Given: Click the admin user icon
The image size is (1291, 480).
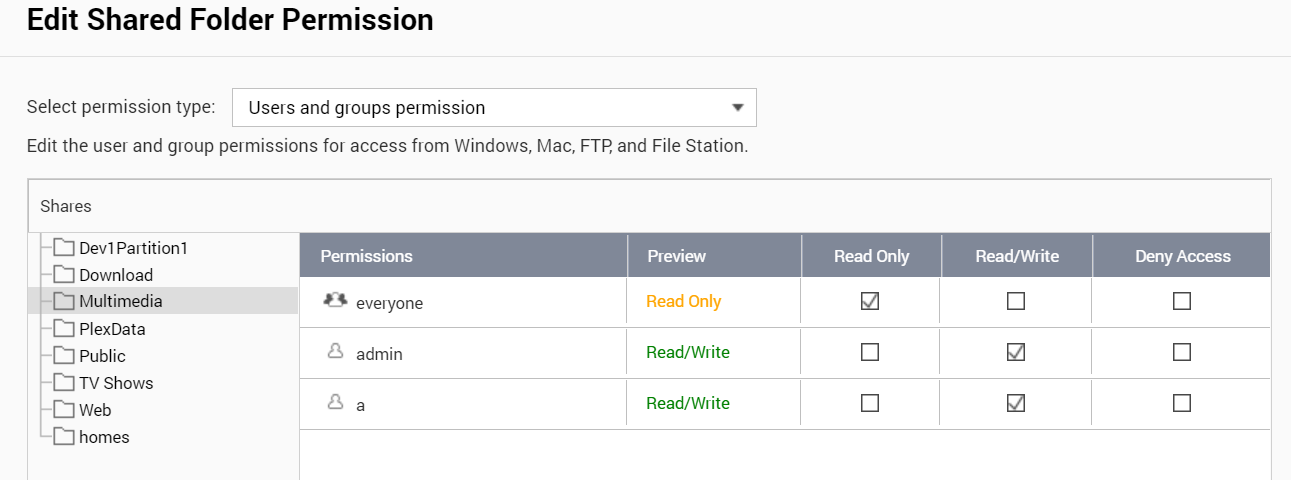Looking at the screenshot, I should point(336,352).
